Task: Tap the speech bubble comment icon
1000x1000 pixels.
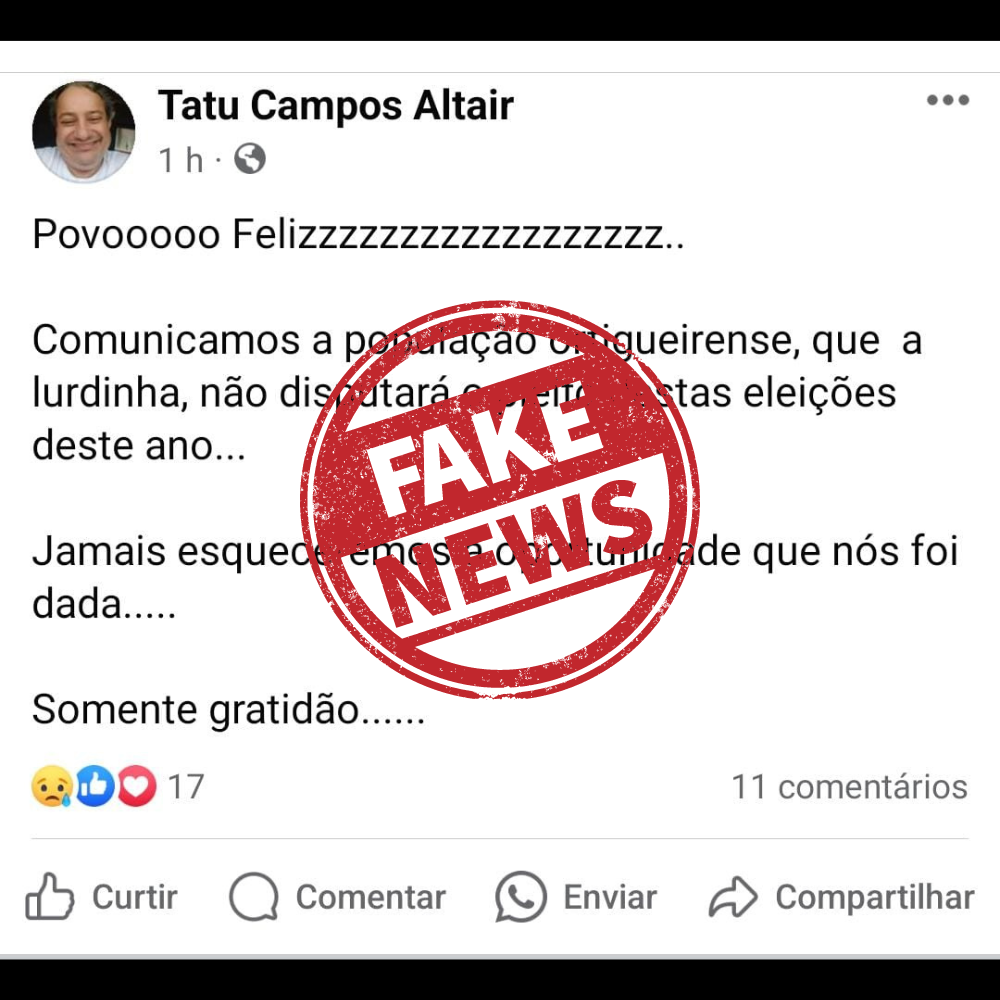Action: click(254, 897)
